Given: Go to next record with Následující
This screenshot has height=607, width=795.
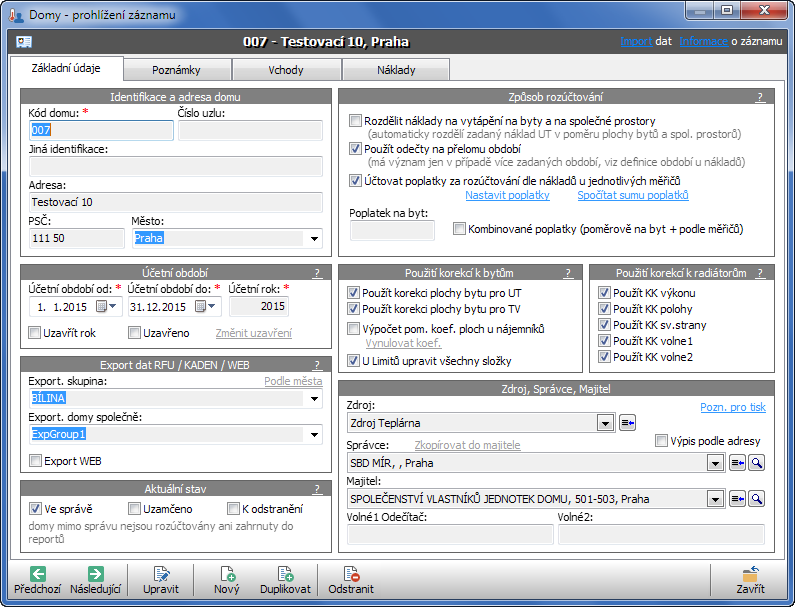Looking at the screenshot, I should [x=95, y=580].
